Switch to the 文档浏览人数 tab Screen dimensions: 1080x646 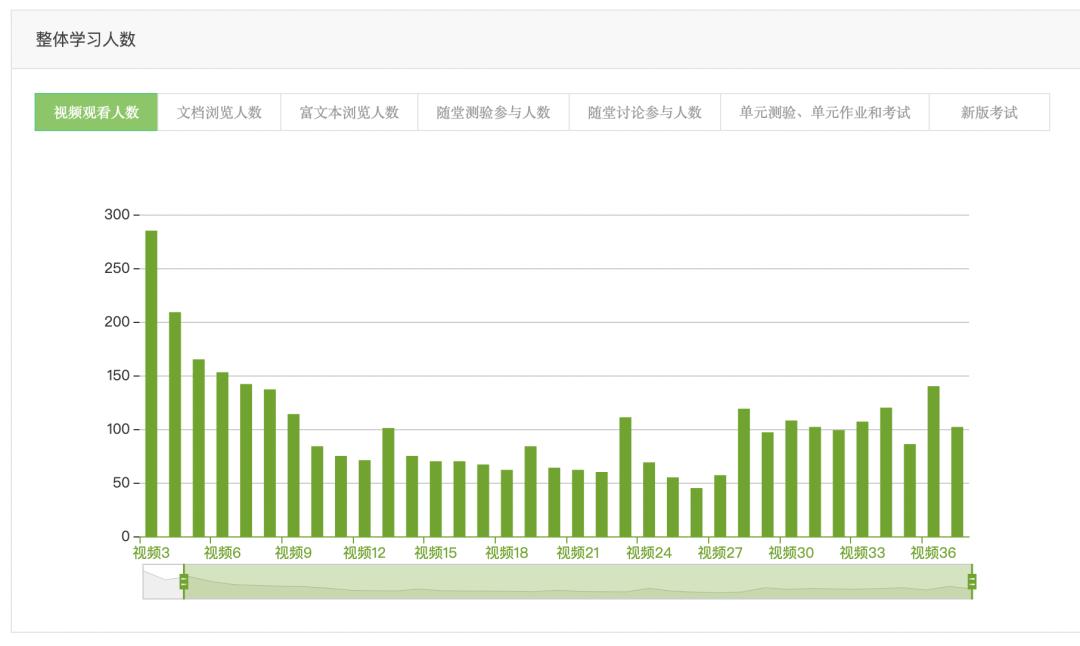point(219,112)
